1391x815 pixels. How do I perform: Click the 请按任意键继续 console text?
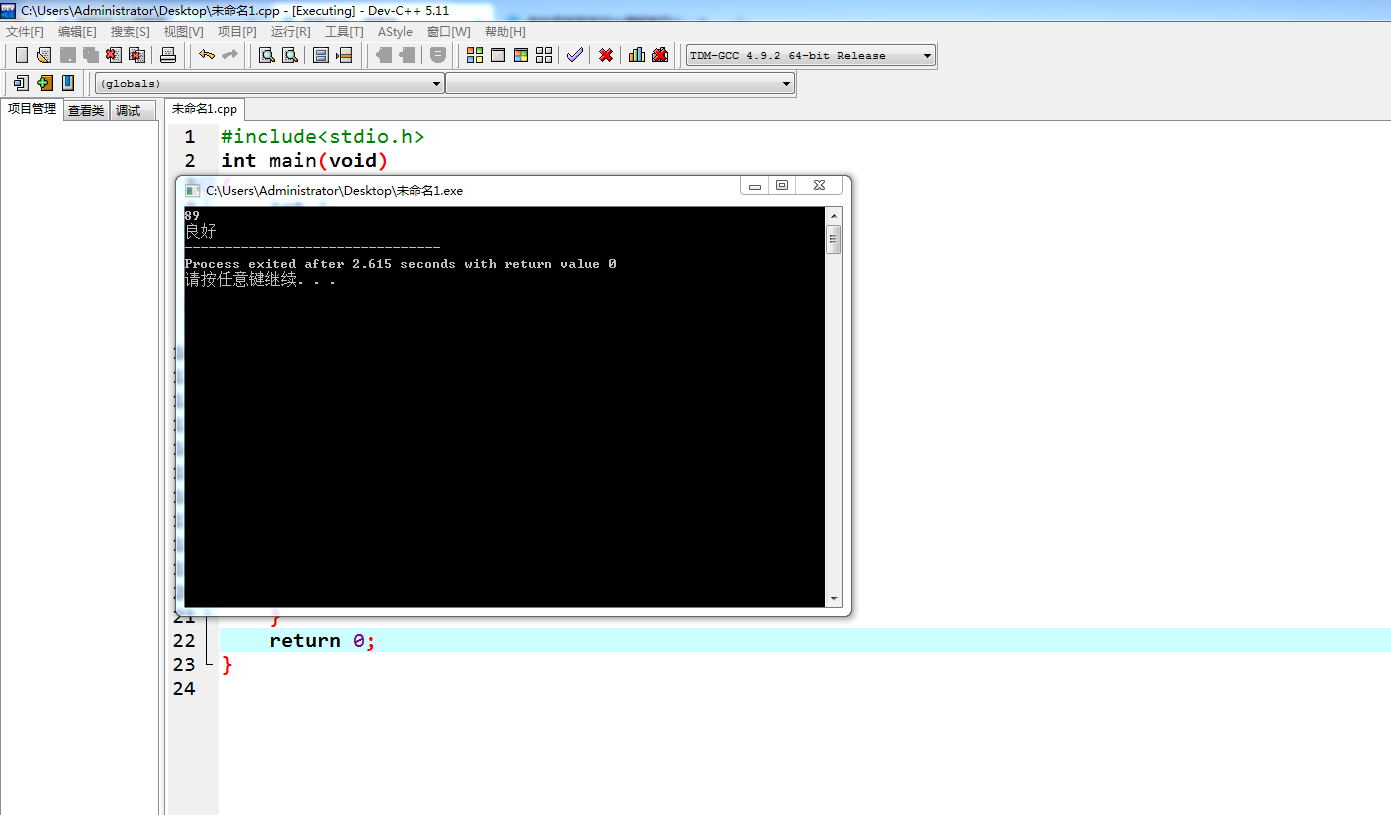(x=260, y=280)
